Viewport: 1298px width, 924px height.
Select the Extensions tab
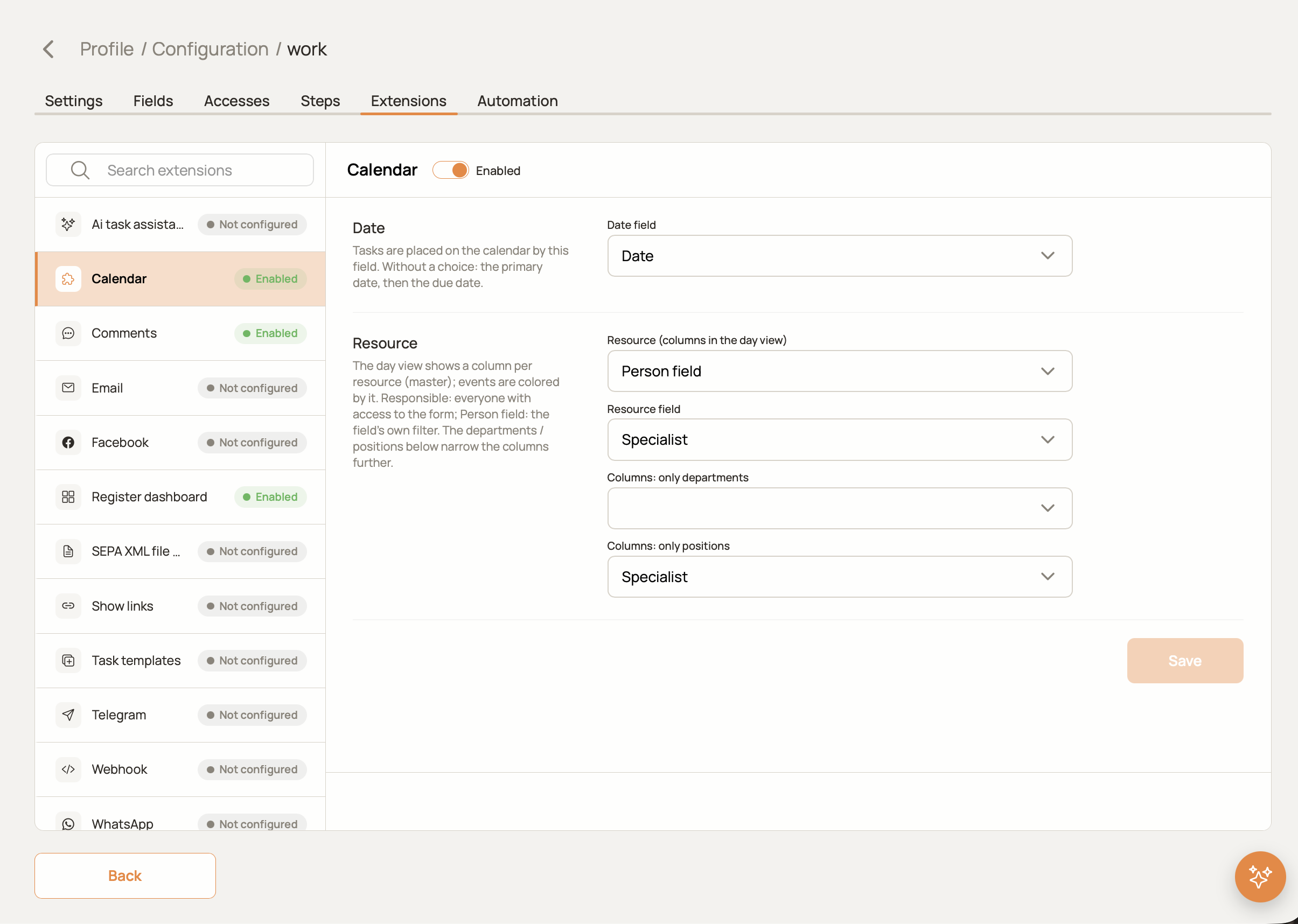pos(409,101)
